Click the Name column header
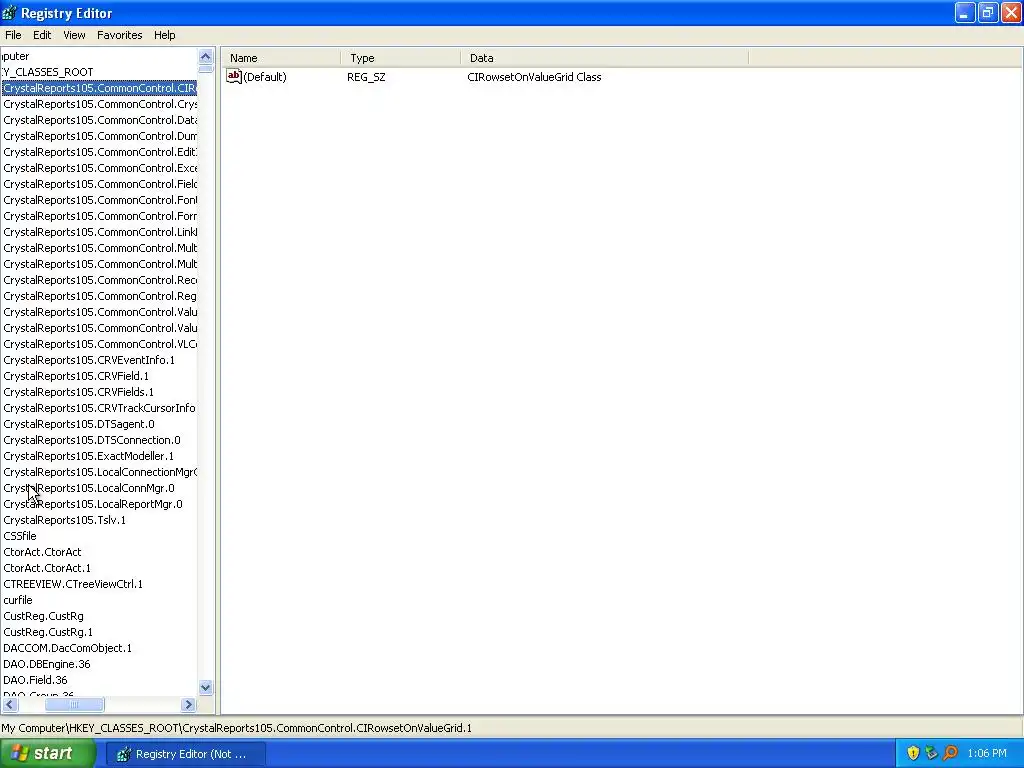Image resolution: width=1024 pixels, height=768 pixels. click(281, 58)
